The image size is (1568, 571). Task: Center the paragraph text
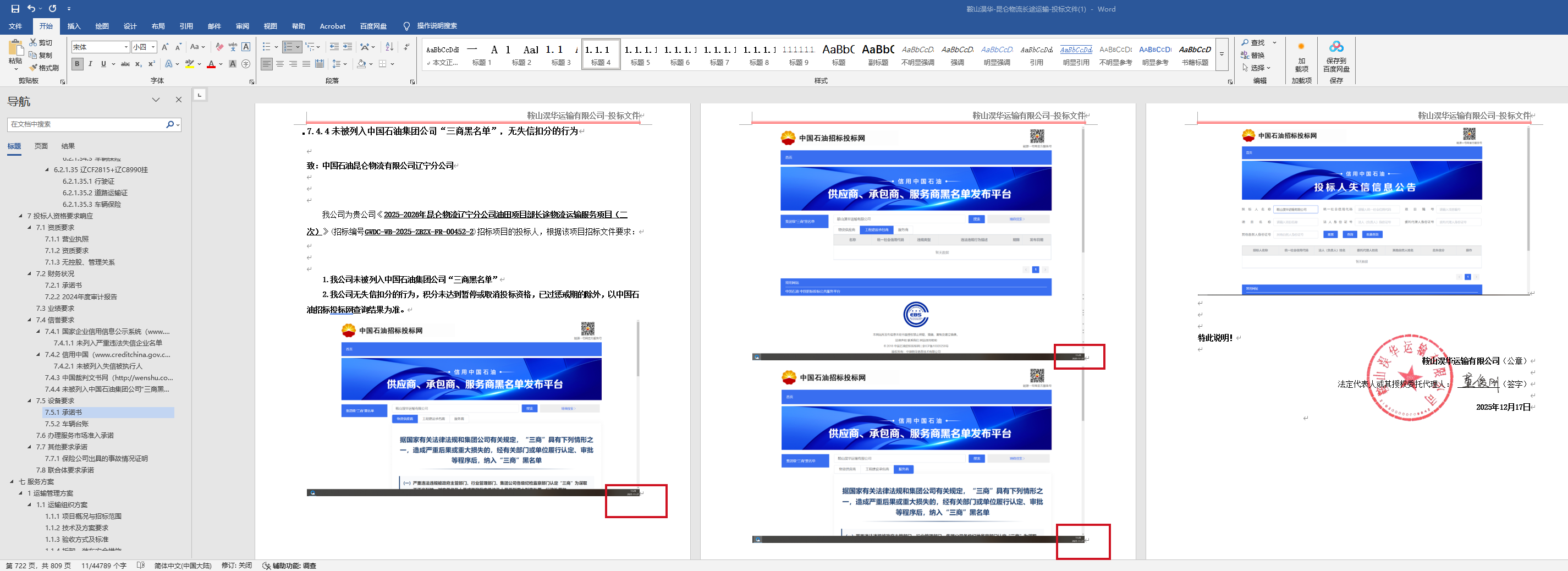pos(280,64)
